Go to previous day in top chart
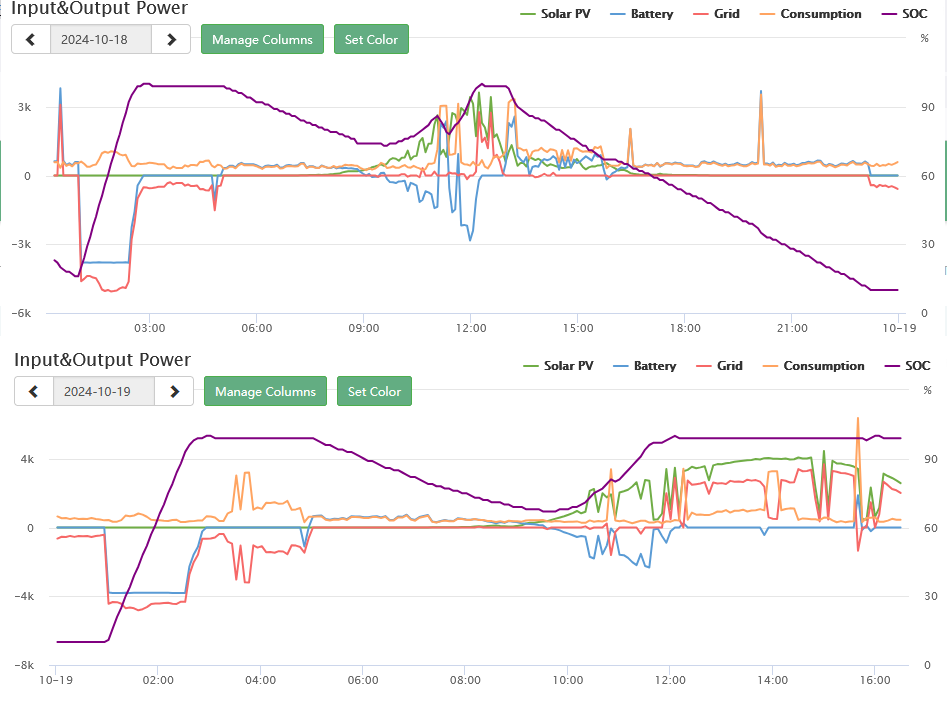This screenshot has height=716, width=947. pyautogui.click(x=30, y=40)
